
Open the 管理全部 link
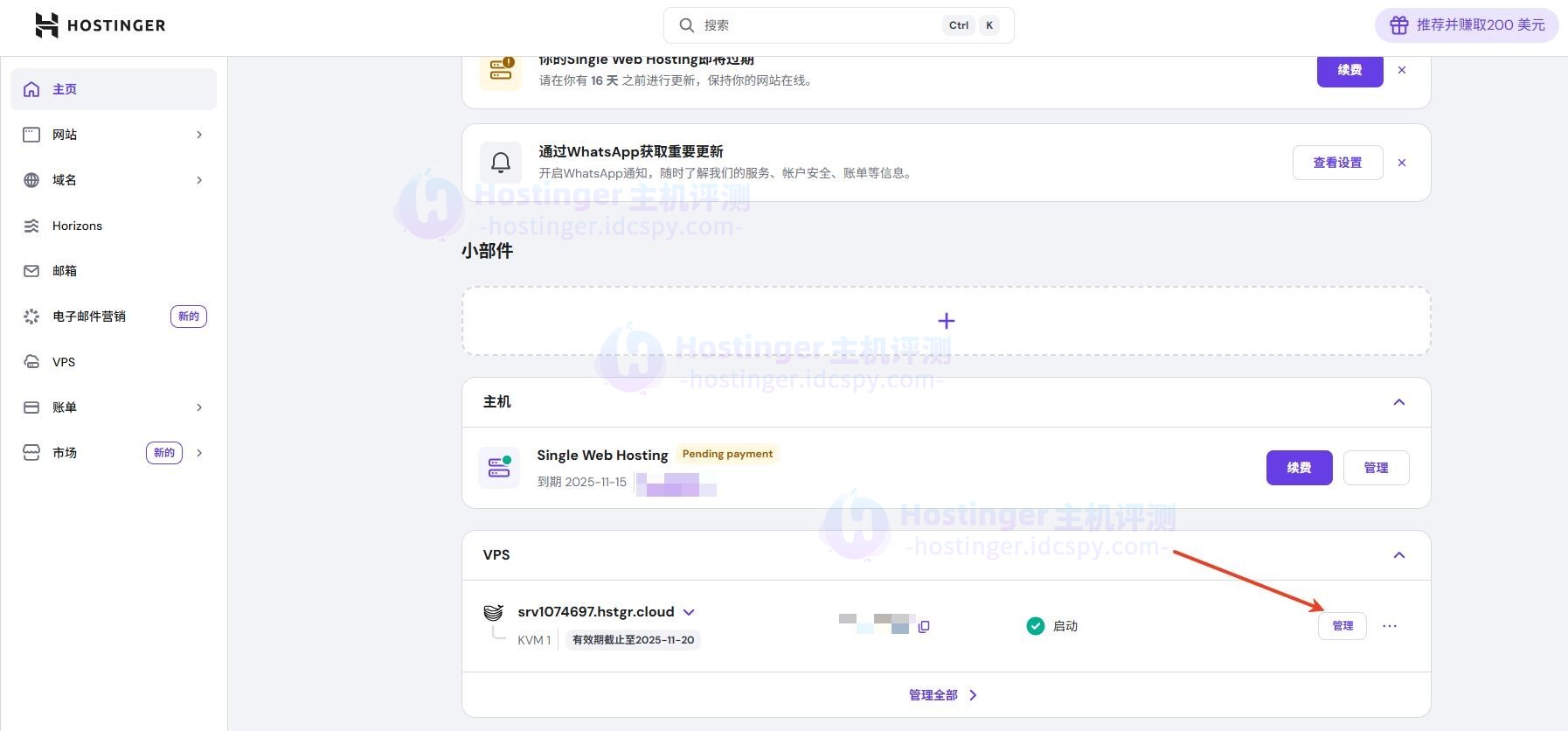[x=943, y=695]
